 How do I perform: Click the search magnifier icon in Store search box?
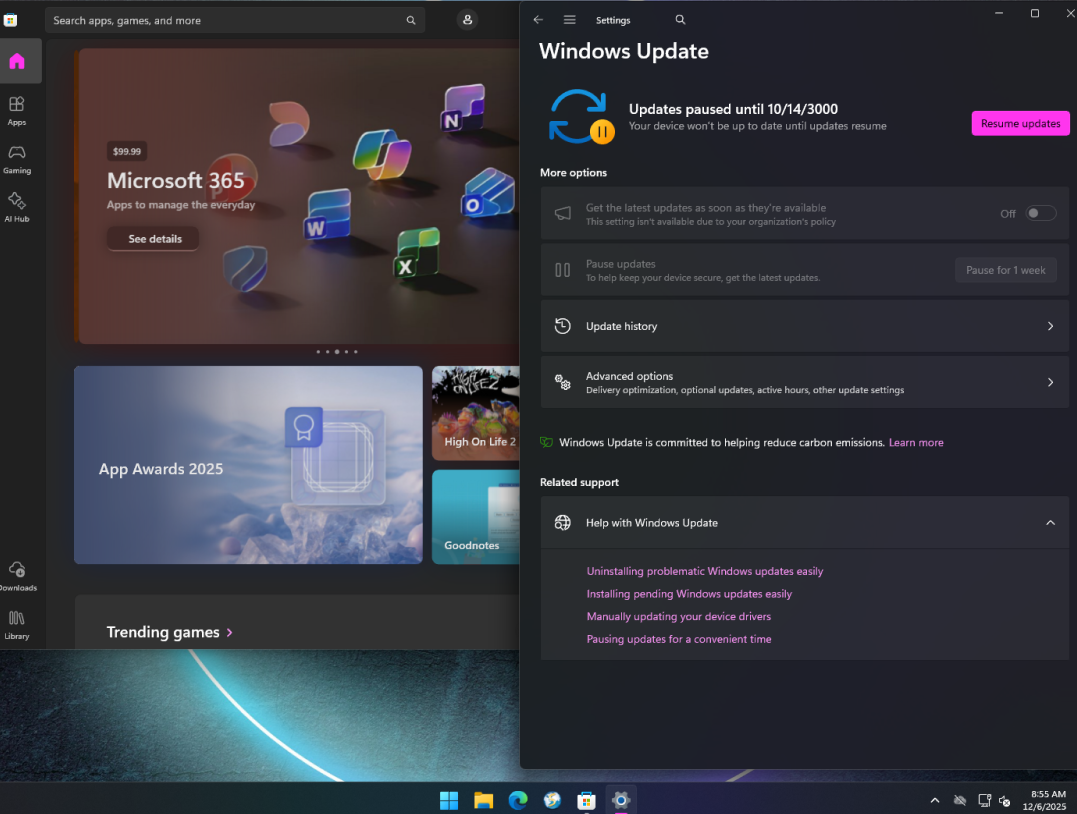[411, 21]
